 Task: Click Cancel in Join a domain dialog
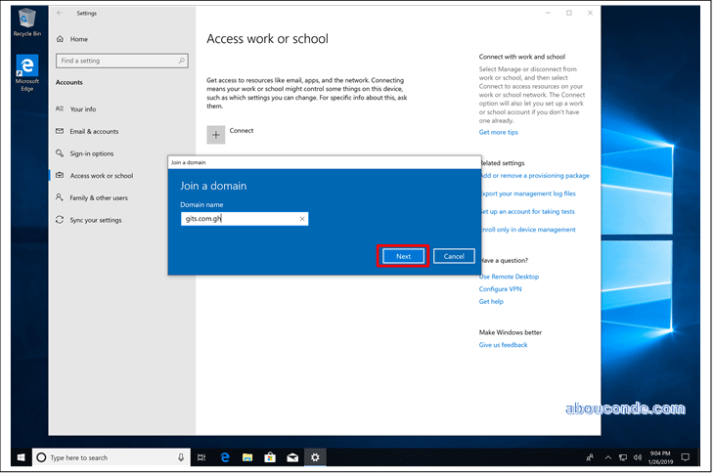tap(453, 256)
